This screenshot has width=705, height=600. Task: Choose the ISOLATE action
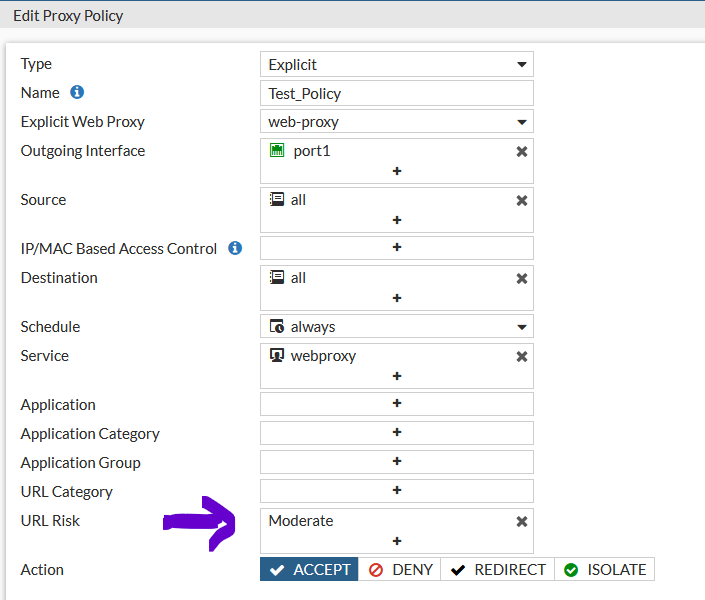(604, 570)
